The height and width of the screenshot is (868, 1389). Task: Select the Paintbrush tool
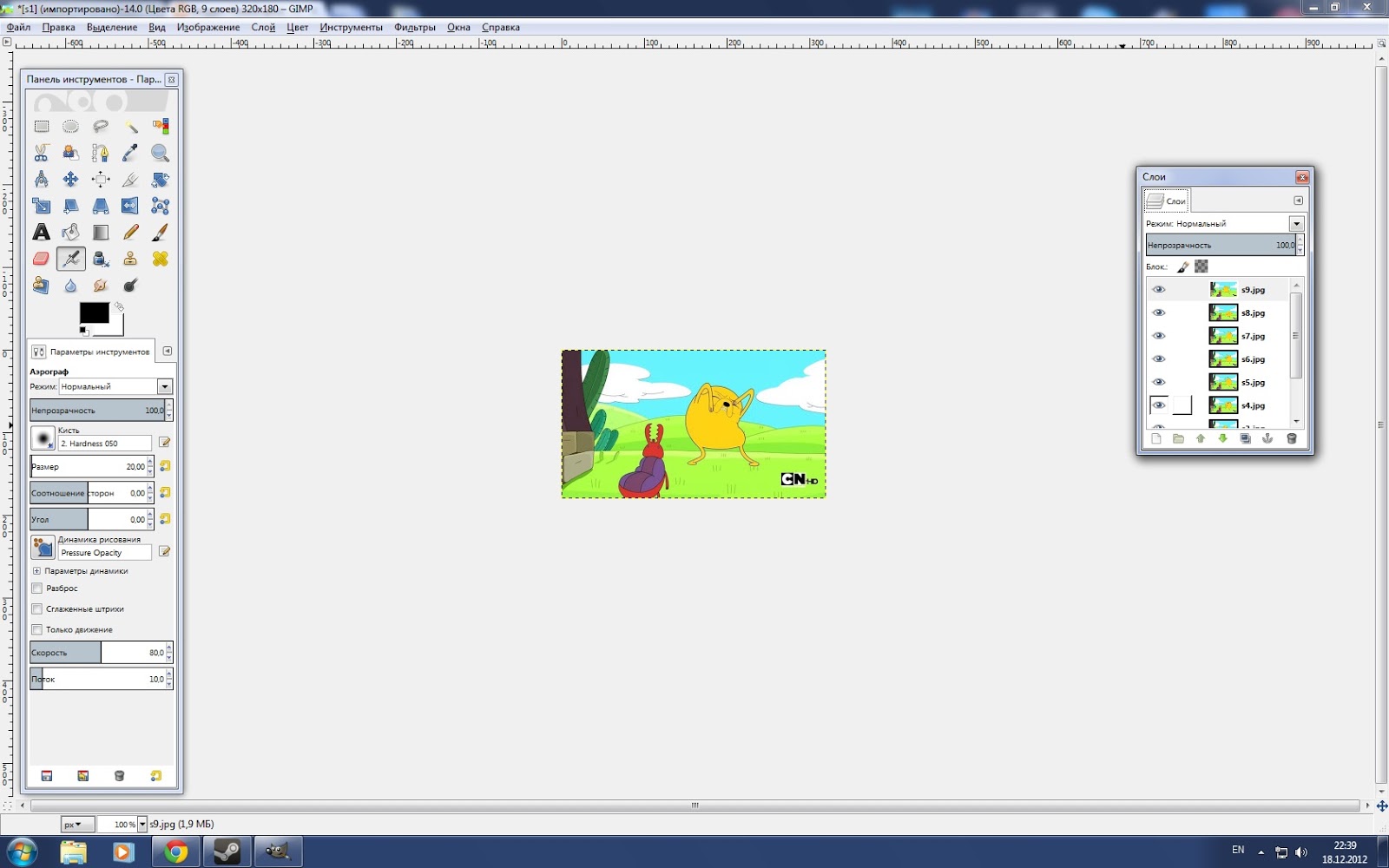(160, 233)
